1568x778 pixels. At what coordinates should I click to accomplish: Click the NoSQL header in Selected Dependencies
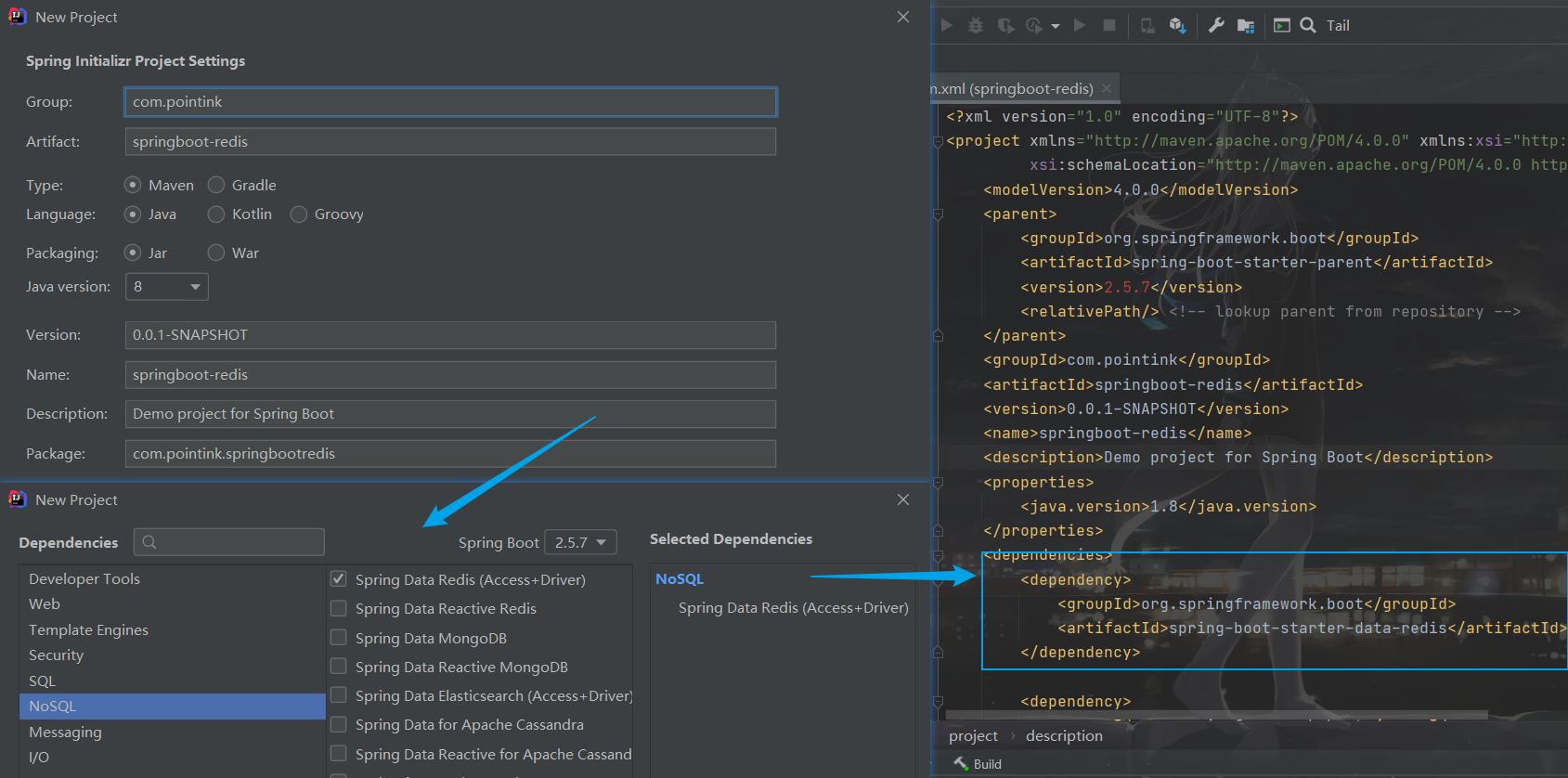680,578
